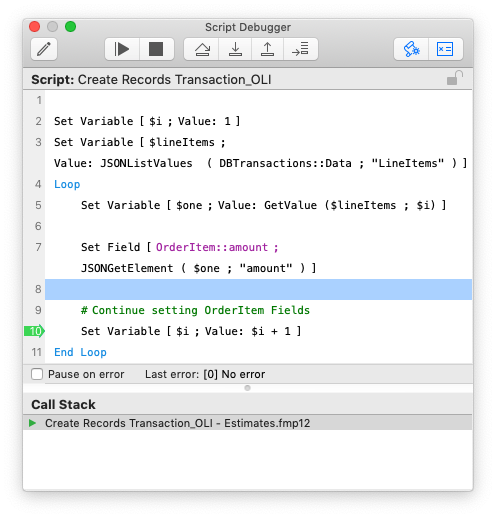Select the Continue setting OrderItem Fields comment

pyautogui.click(x=195, y=310)
